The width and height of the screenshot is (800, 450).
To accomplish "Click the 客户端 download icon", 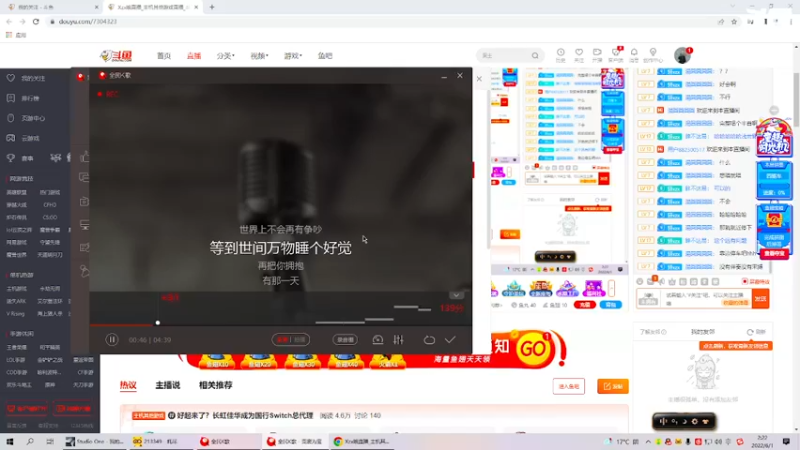I will 616,55.
